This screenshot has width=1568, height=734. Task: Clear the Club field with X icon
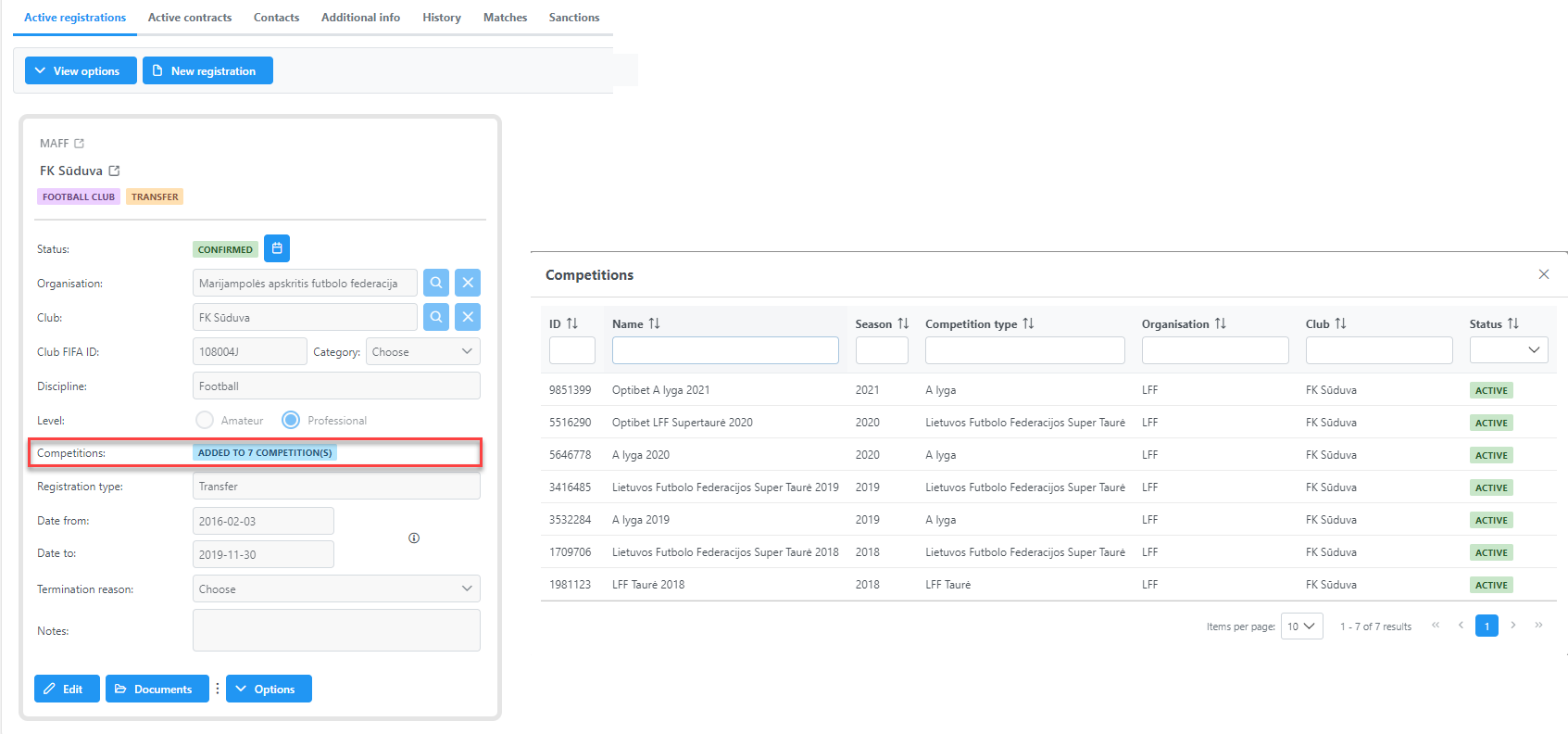click(468, 317)
